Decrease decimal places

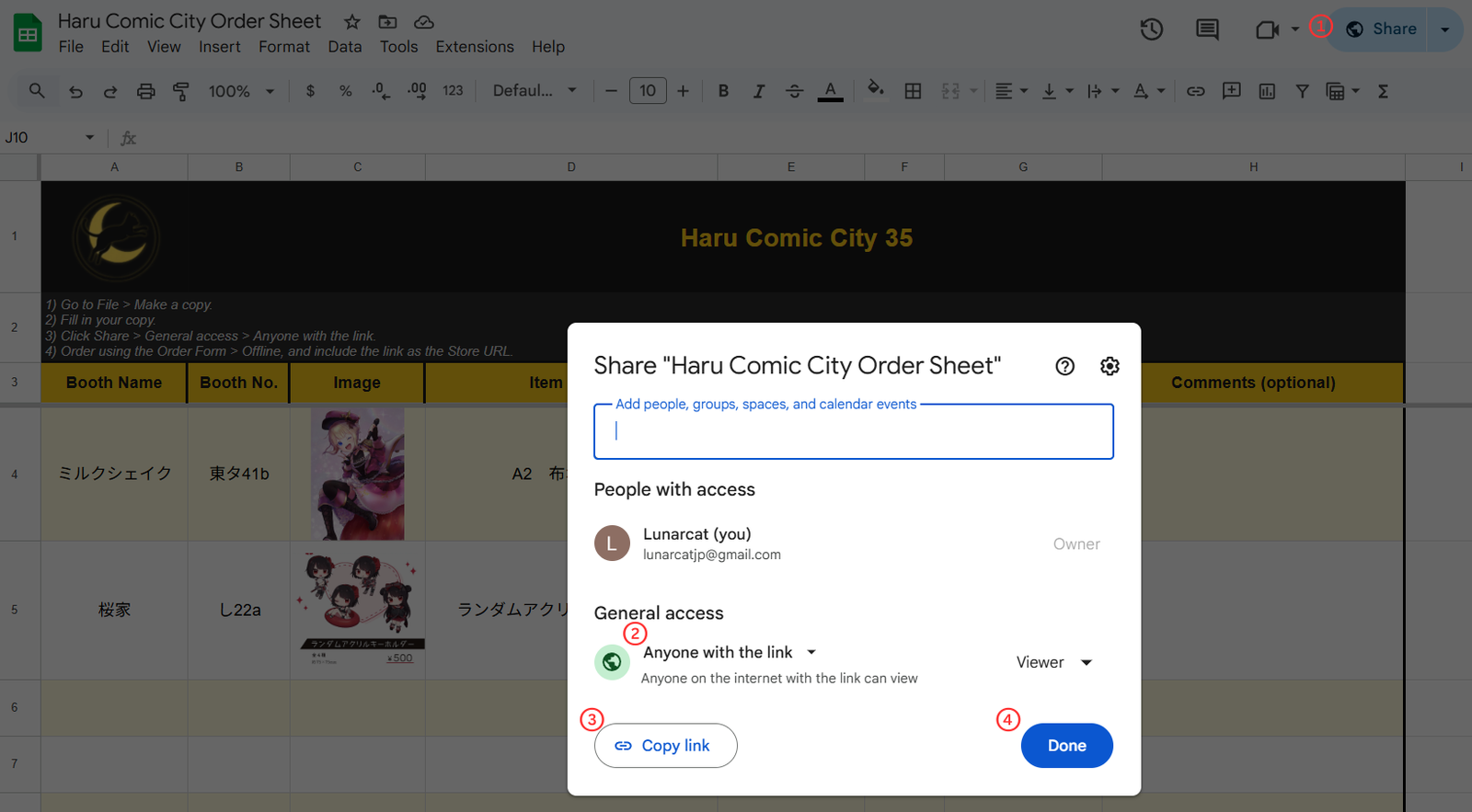pos(381,91)
